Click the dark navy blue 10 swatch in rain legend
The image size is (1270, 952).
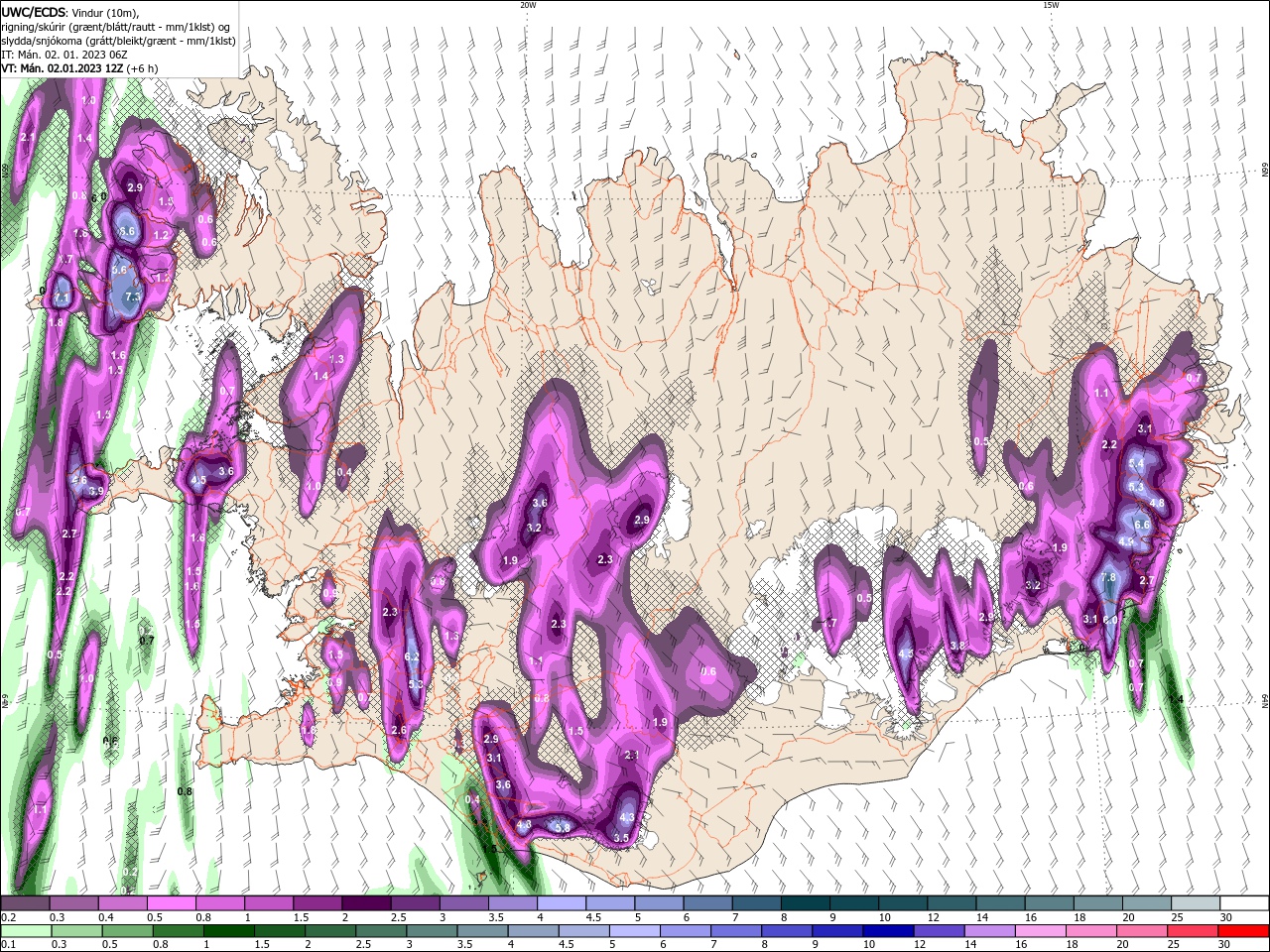(887, 931)
